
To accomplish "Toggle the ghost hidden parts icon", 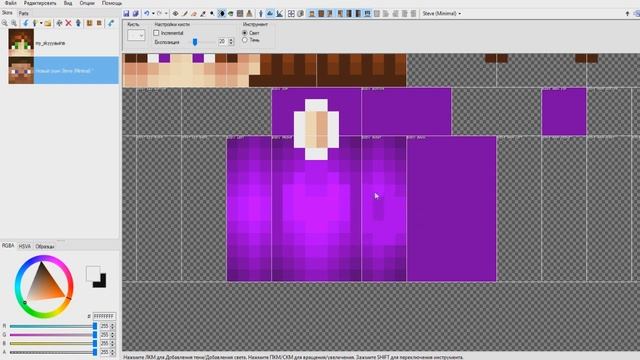I will (300, 13).
